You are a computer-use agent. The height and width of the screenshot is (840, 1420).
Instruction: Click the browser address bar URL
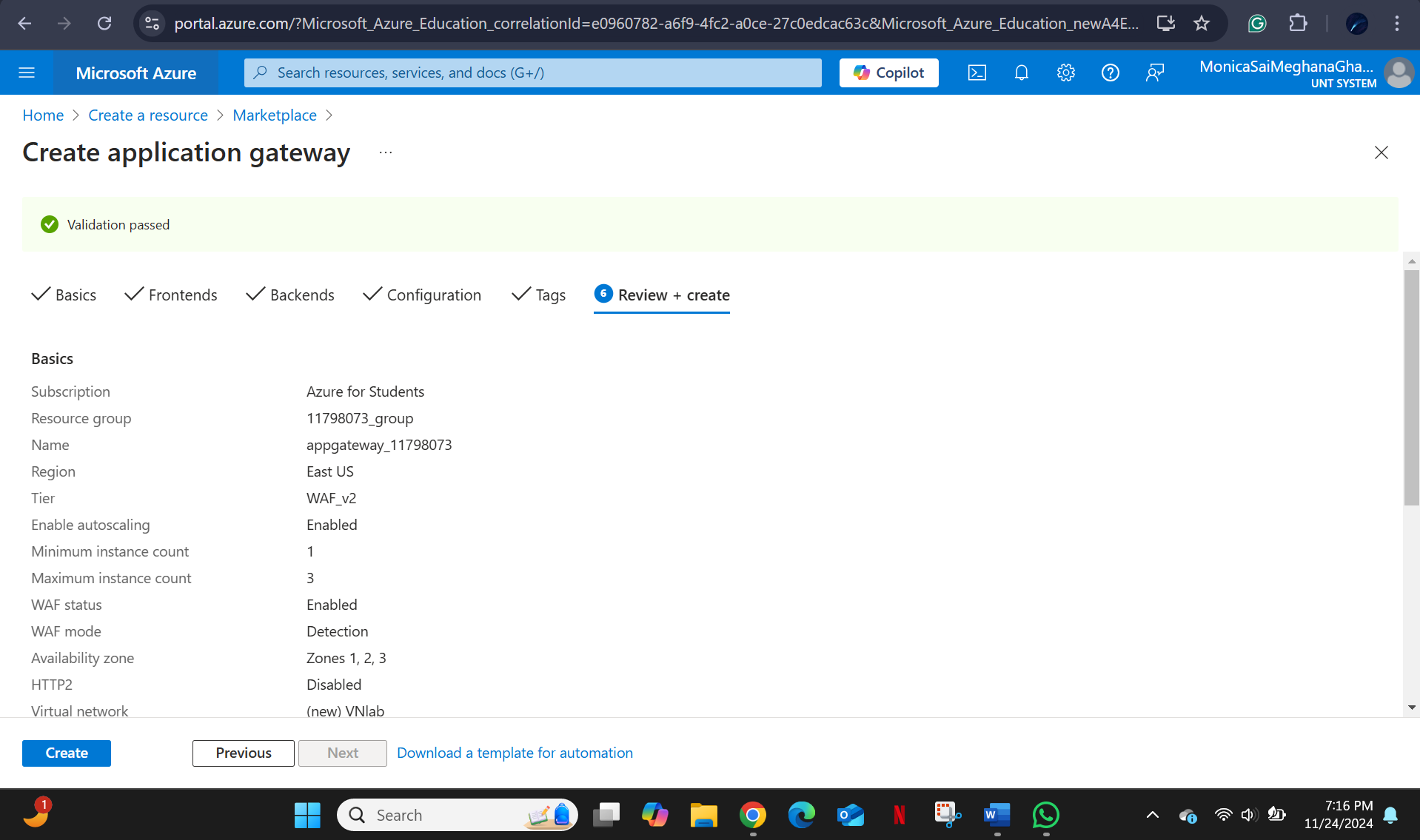click(x=656, y=24)
